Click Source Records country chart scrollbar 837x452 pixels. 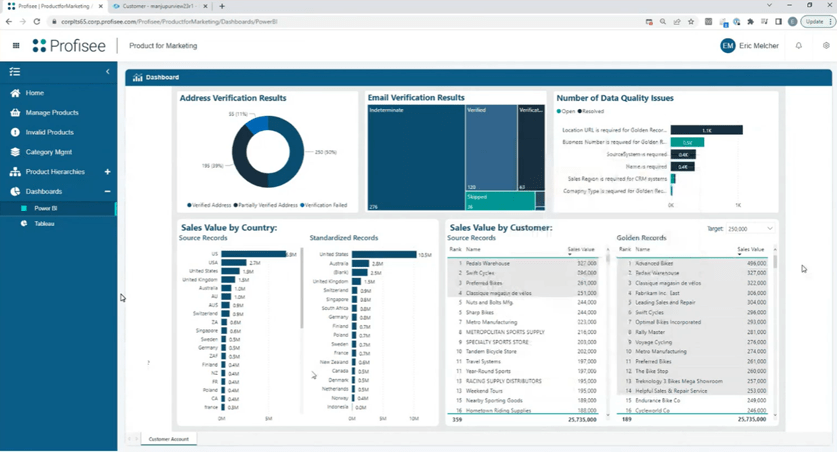(302, 288)
